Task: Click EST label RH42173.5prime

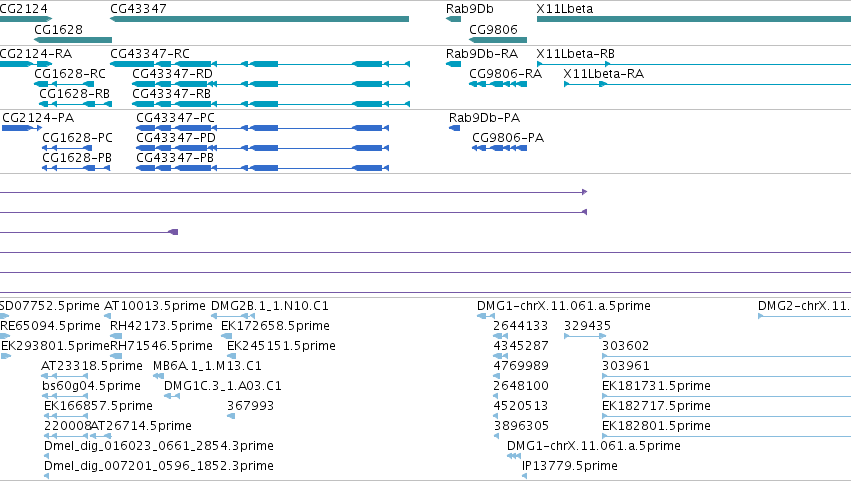Action: point(161,326)
